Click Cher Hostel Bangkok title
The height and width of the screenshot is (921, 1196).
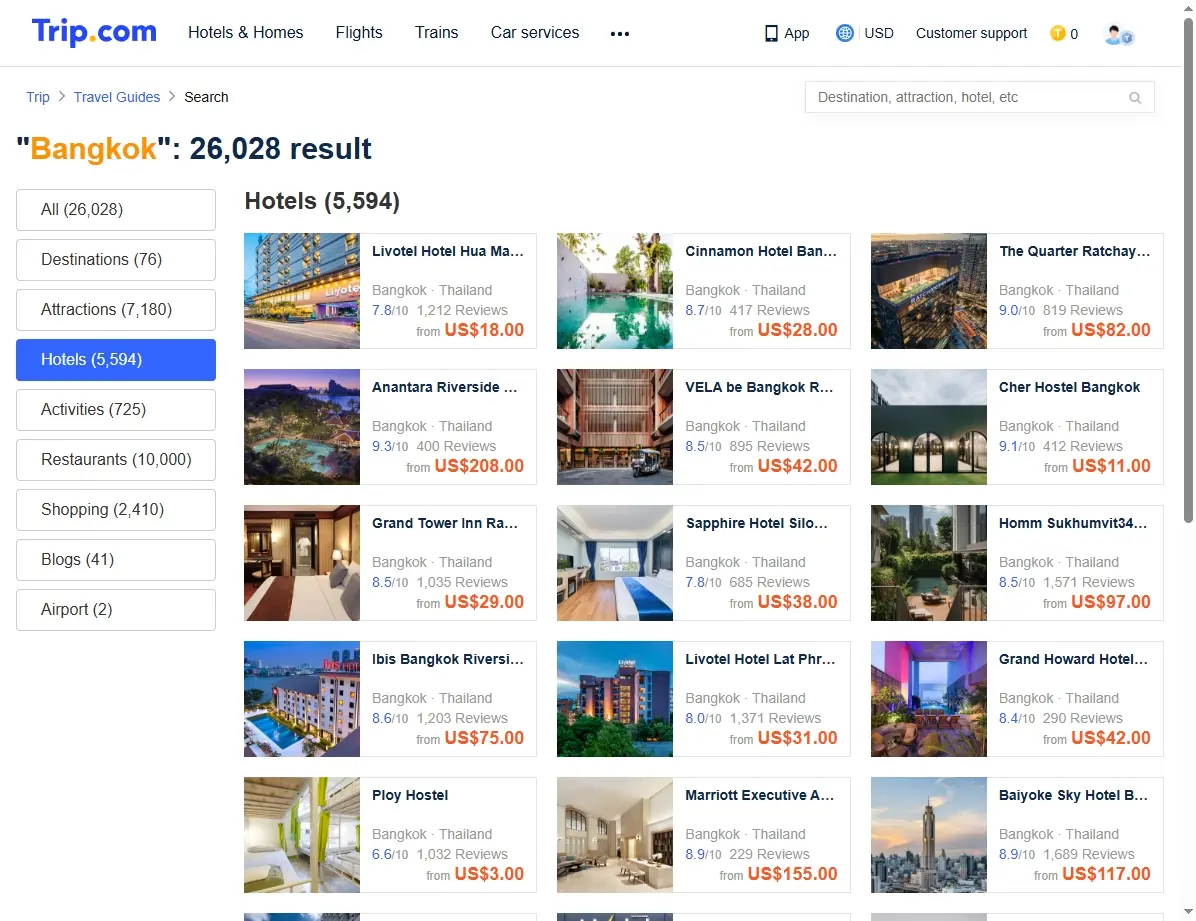(x=1069, y=387)
